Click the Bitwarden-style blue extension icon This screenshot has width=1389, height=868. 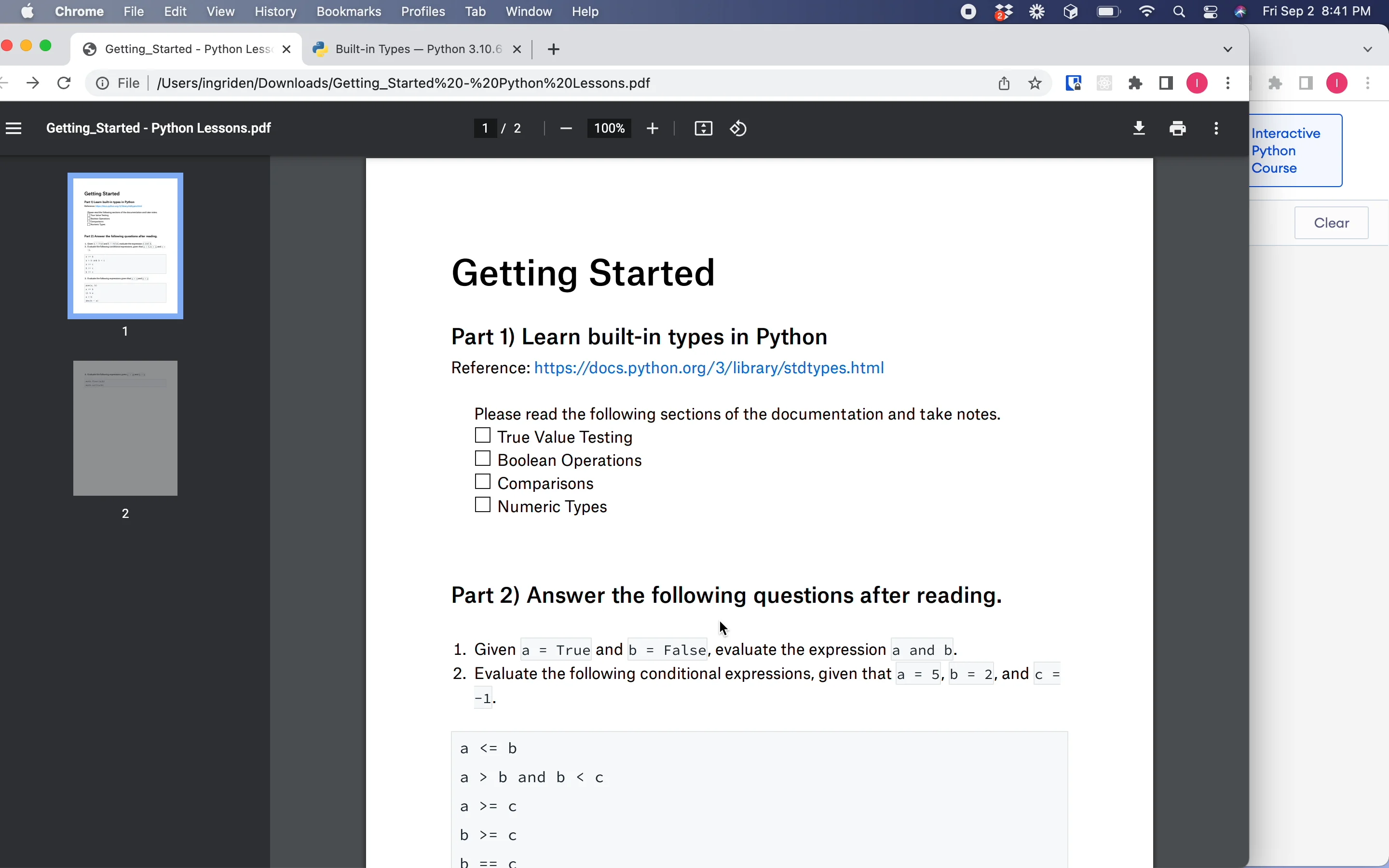coord(1074,83)
